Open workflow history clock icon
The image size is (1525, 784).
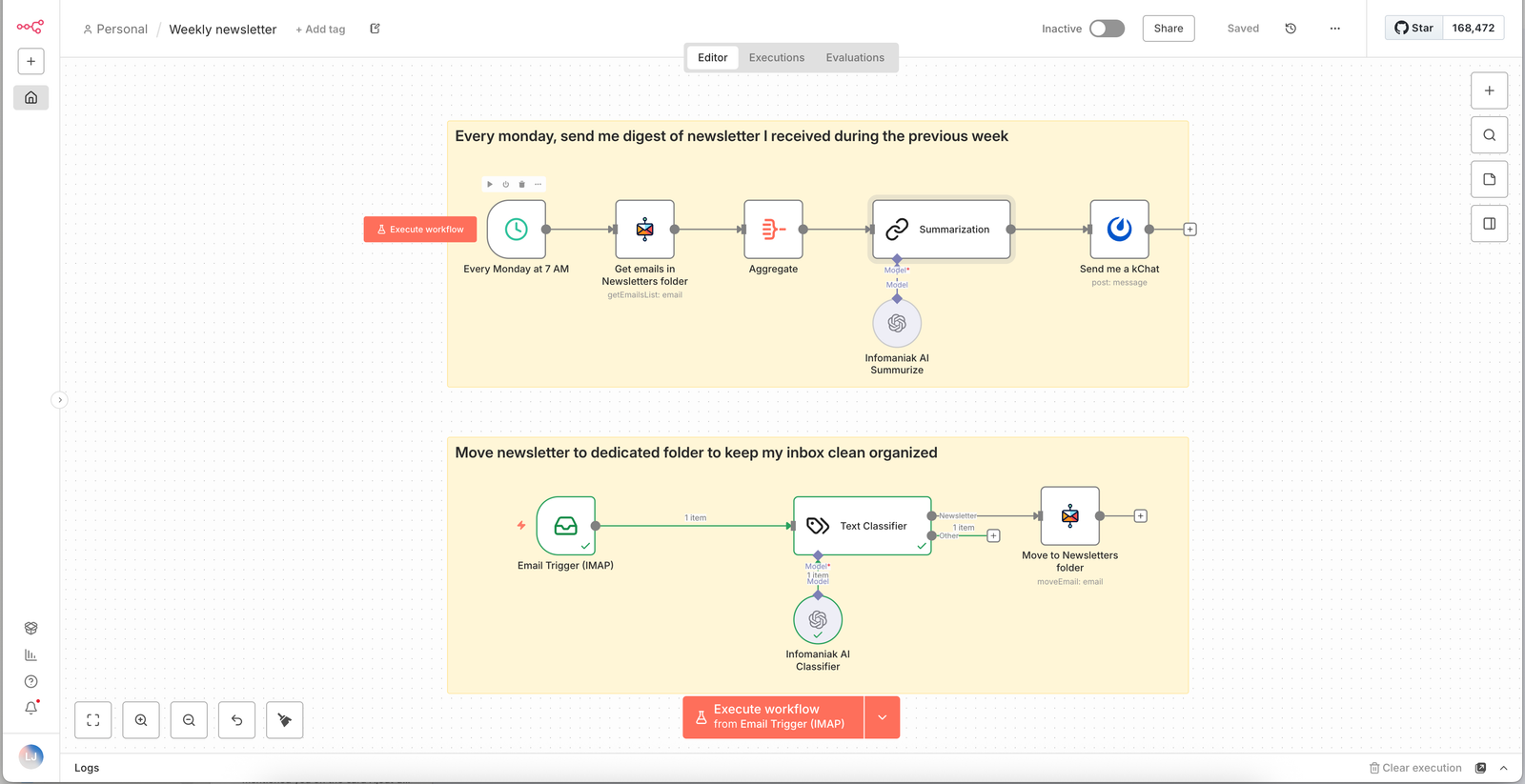click(1291, 29)
